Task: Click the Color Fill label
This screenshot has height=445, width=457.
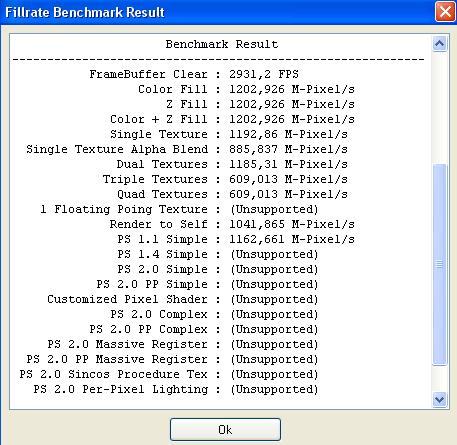Action: click(x=173, y=89)
